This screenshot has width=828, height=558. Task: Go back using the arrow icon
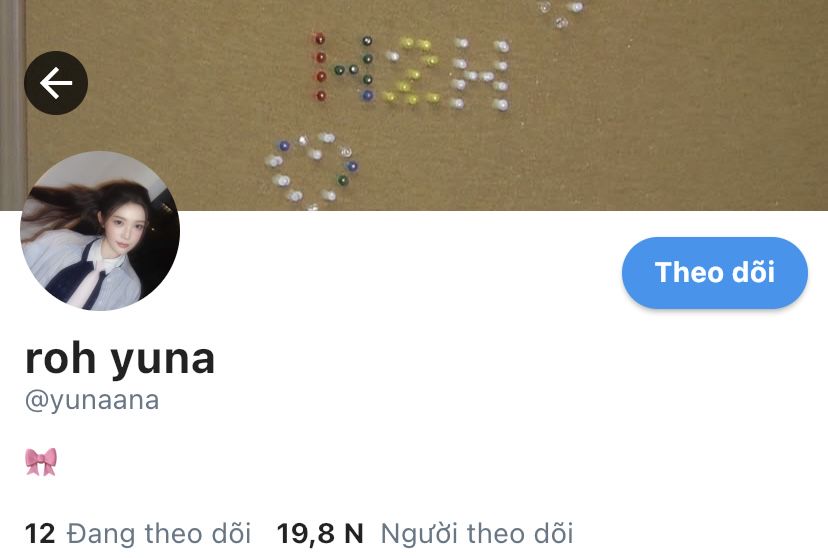point(56,83)
